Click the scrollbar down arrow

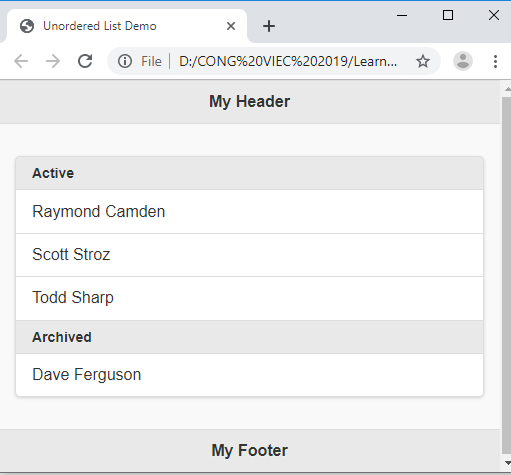tap(507, 463)
